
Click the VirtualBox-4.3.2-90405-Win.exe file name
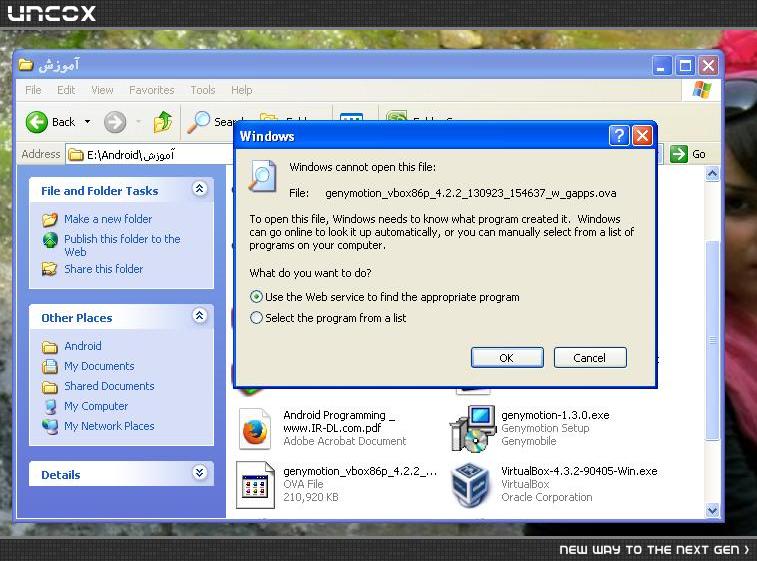579,471
